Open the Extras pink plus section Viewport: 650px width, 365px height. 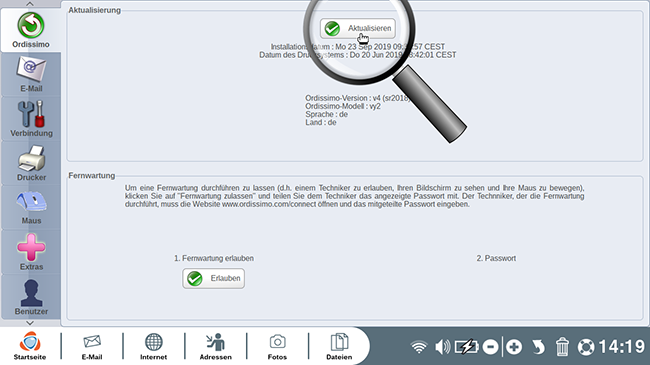[31, 252]
